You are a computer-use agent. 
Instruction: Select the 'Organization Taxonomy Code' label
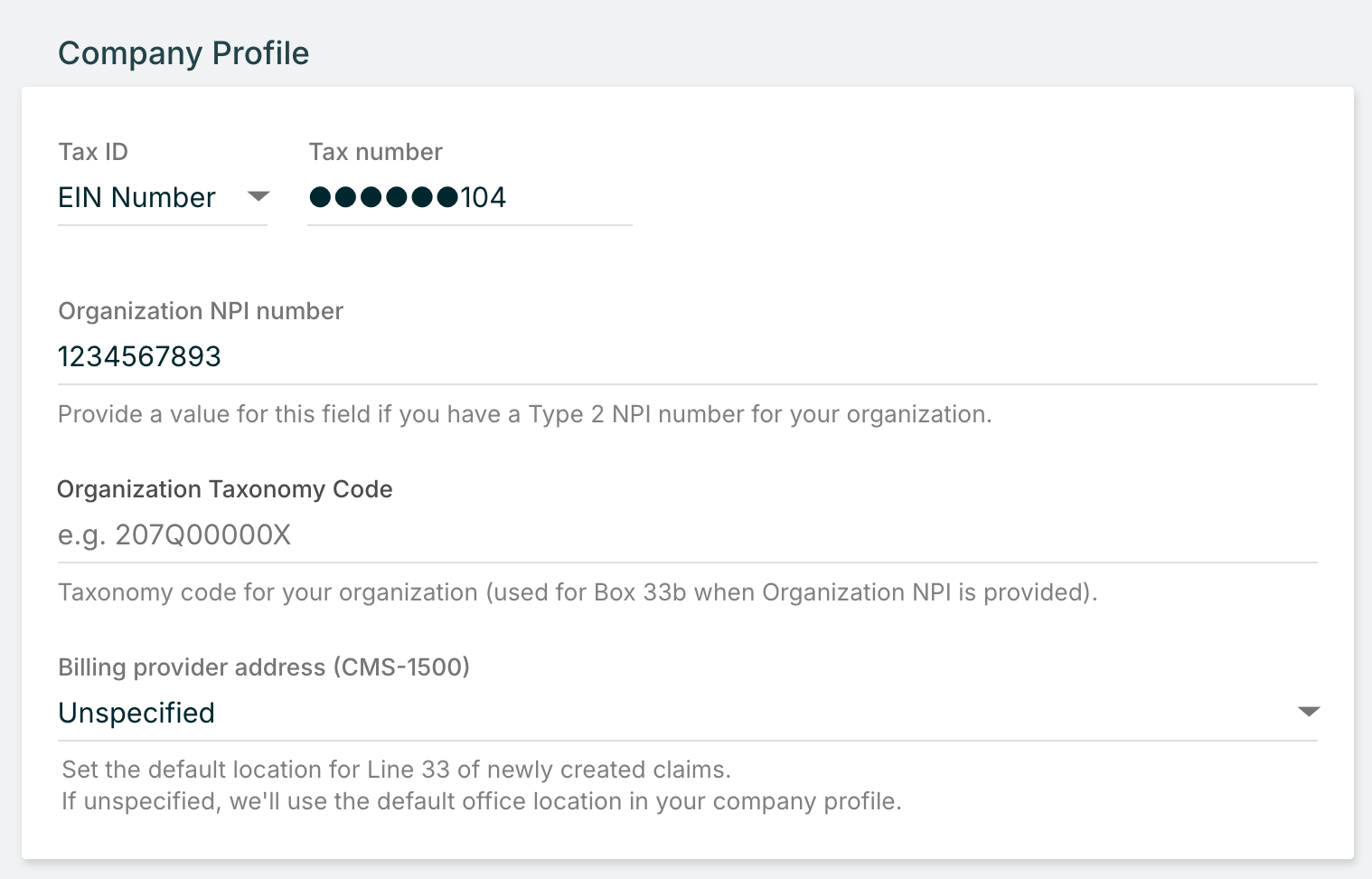point(225,489)
